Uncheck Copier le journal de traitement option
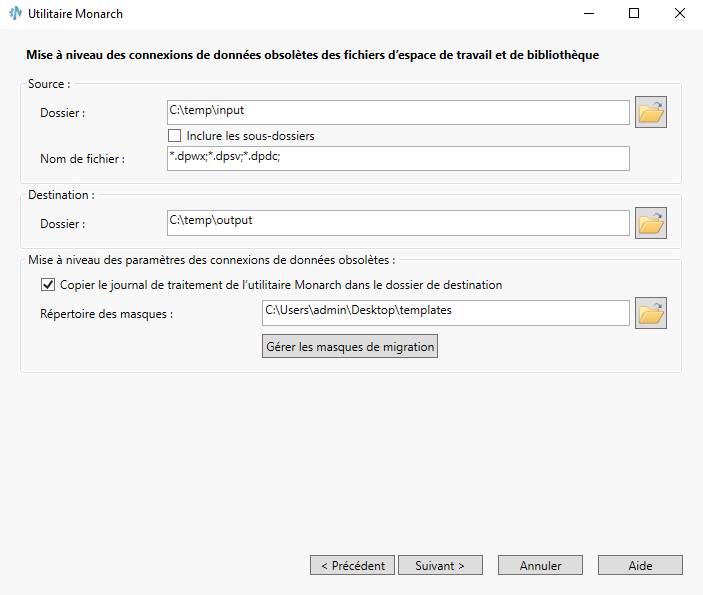 [x=48, y=285]
